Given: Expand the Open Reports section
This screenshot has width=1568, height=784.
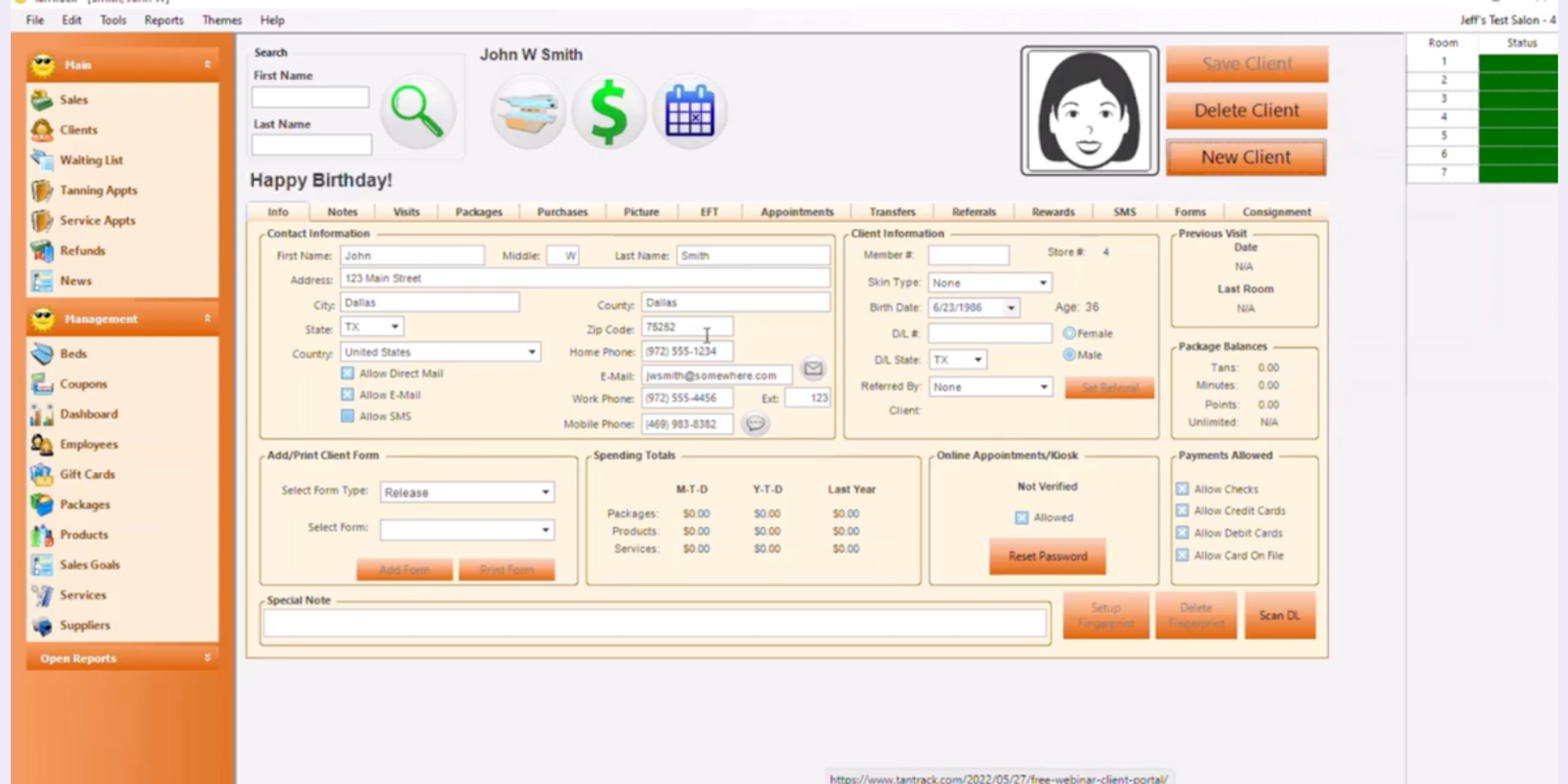Looking at the screenshot, I should click(208, 658).
